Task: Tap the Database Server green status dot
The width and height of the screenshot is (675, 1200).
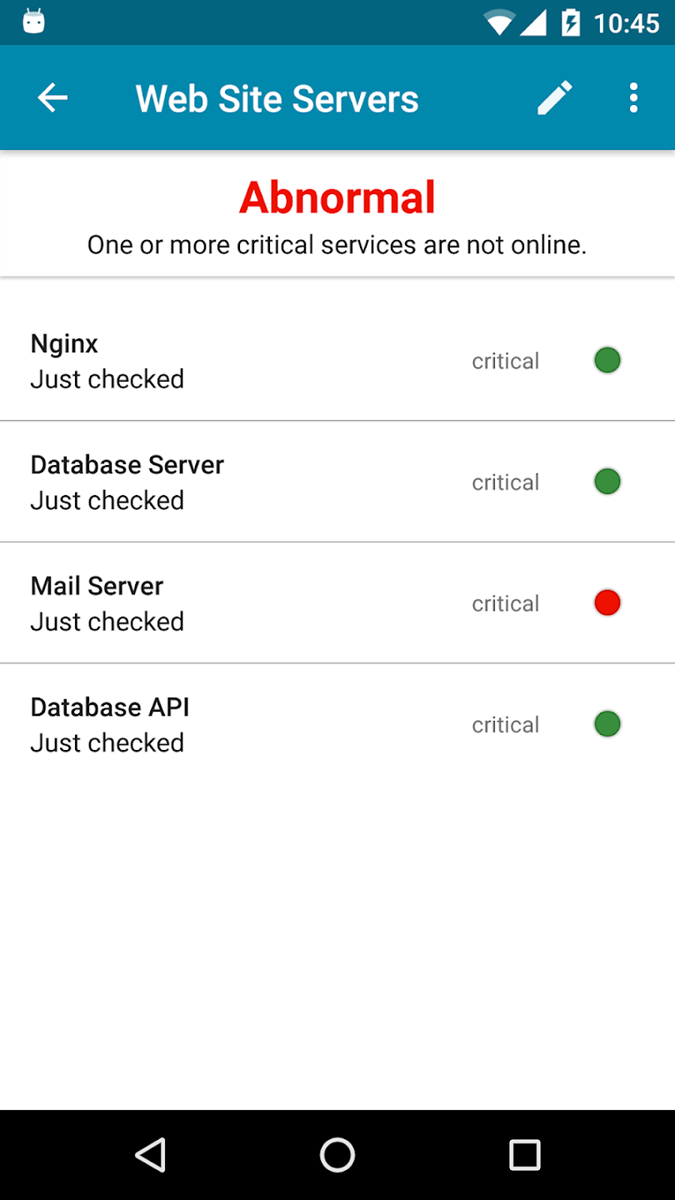Action: (x=607, y=482)
